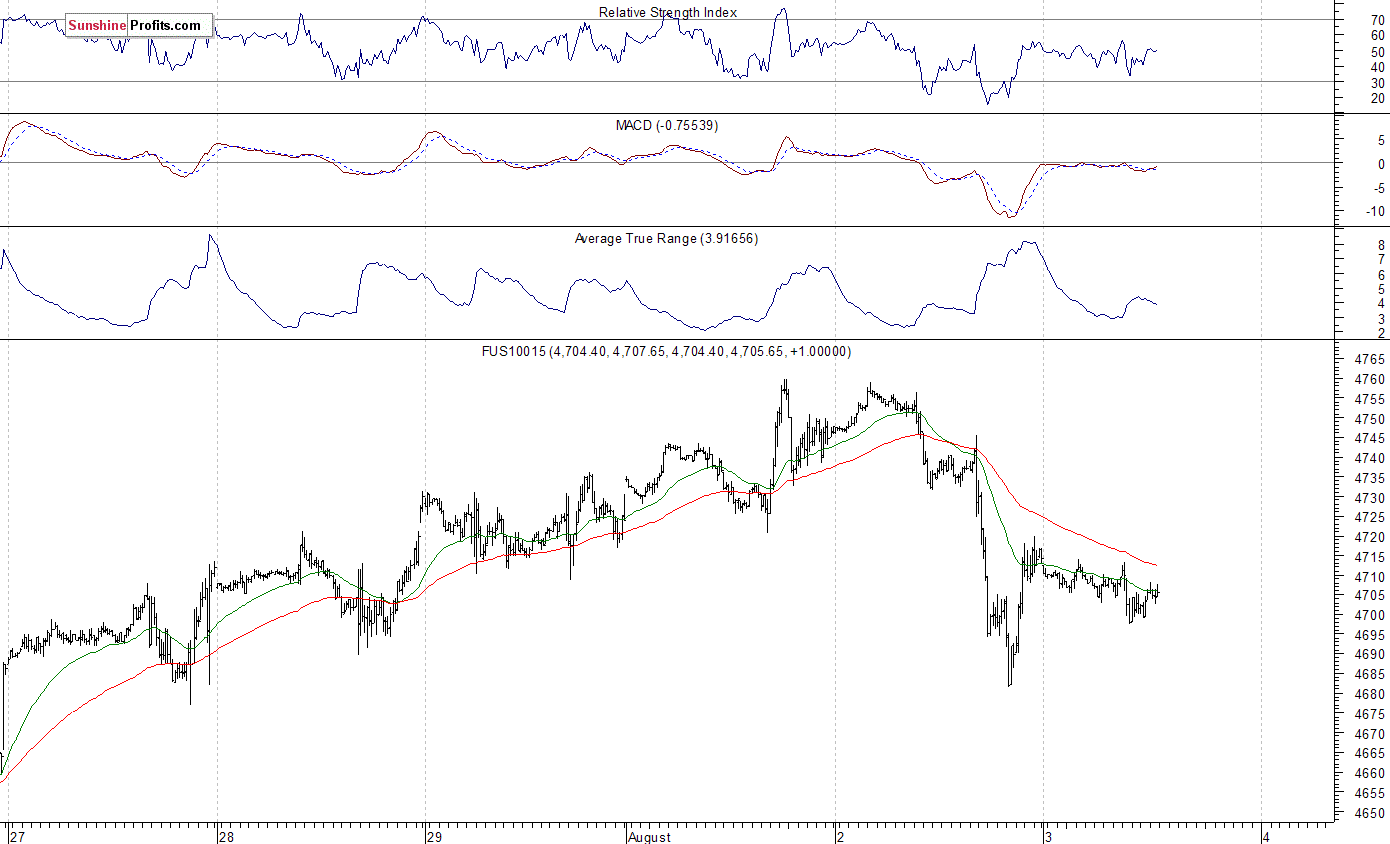The height and width of the screenshot is (844, 1390).
Task: Click the RSI 70 axis value
Action: pos(1378,20)
